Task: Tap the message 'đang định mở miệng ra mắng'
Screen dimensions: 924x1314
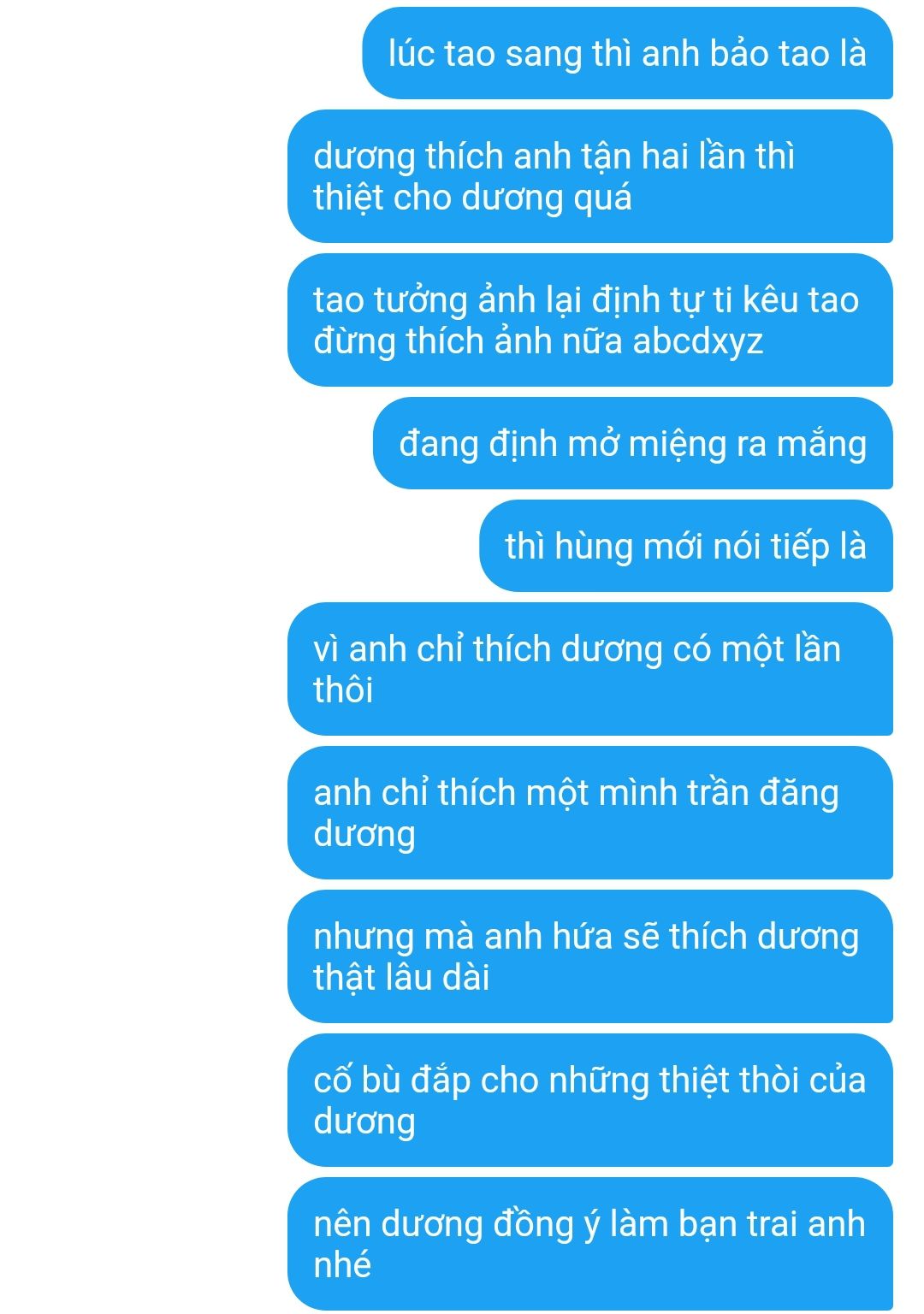Action: pyautogui.click(x=633, y=443)
